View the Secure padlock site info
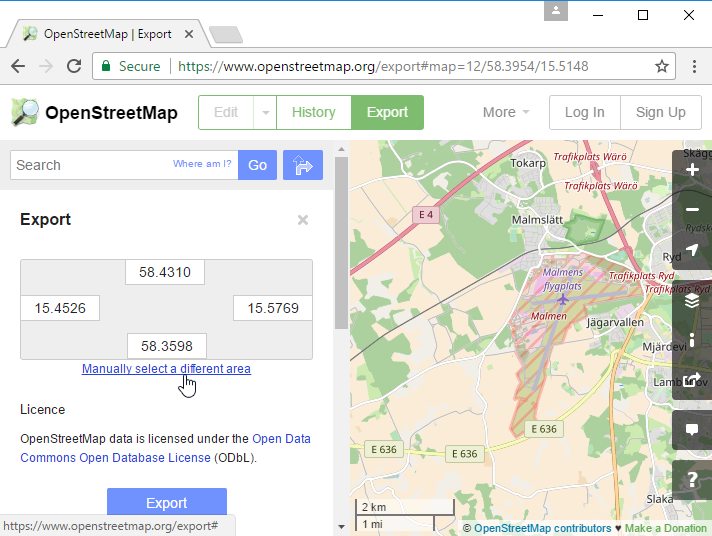The width and height of the screenshot is (712, 536). point(131,66)
